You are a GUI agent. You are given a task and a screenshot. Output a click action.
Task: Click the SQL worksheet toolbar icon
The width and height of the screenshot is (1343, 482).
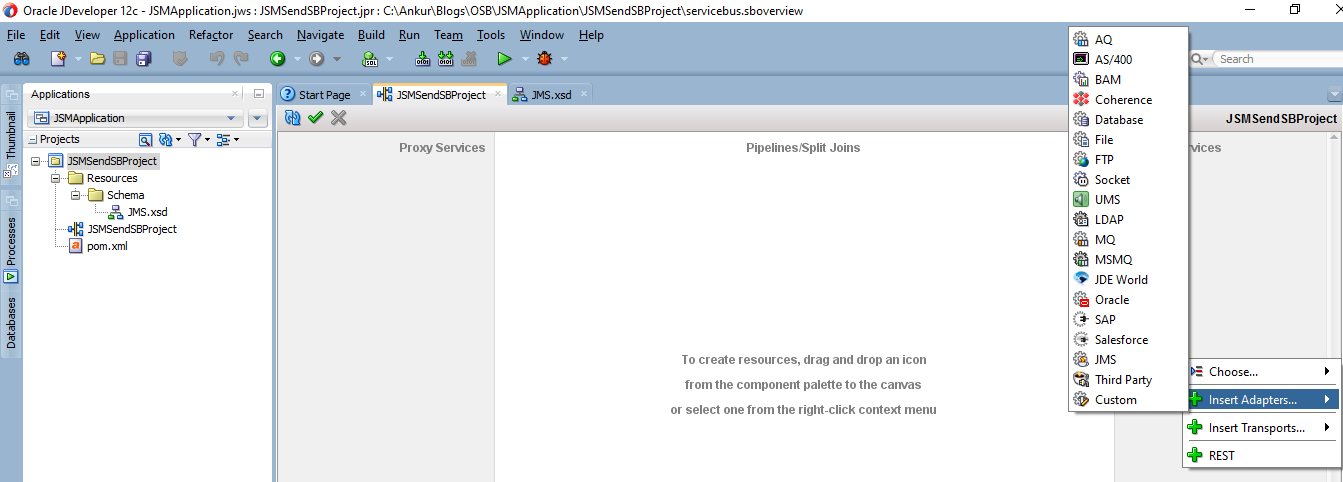tap(369, 59)
